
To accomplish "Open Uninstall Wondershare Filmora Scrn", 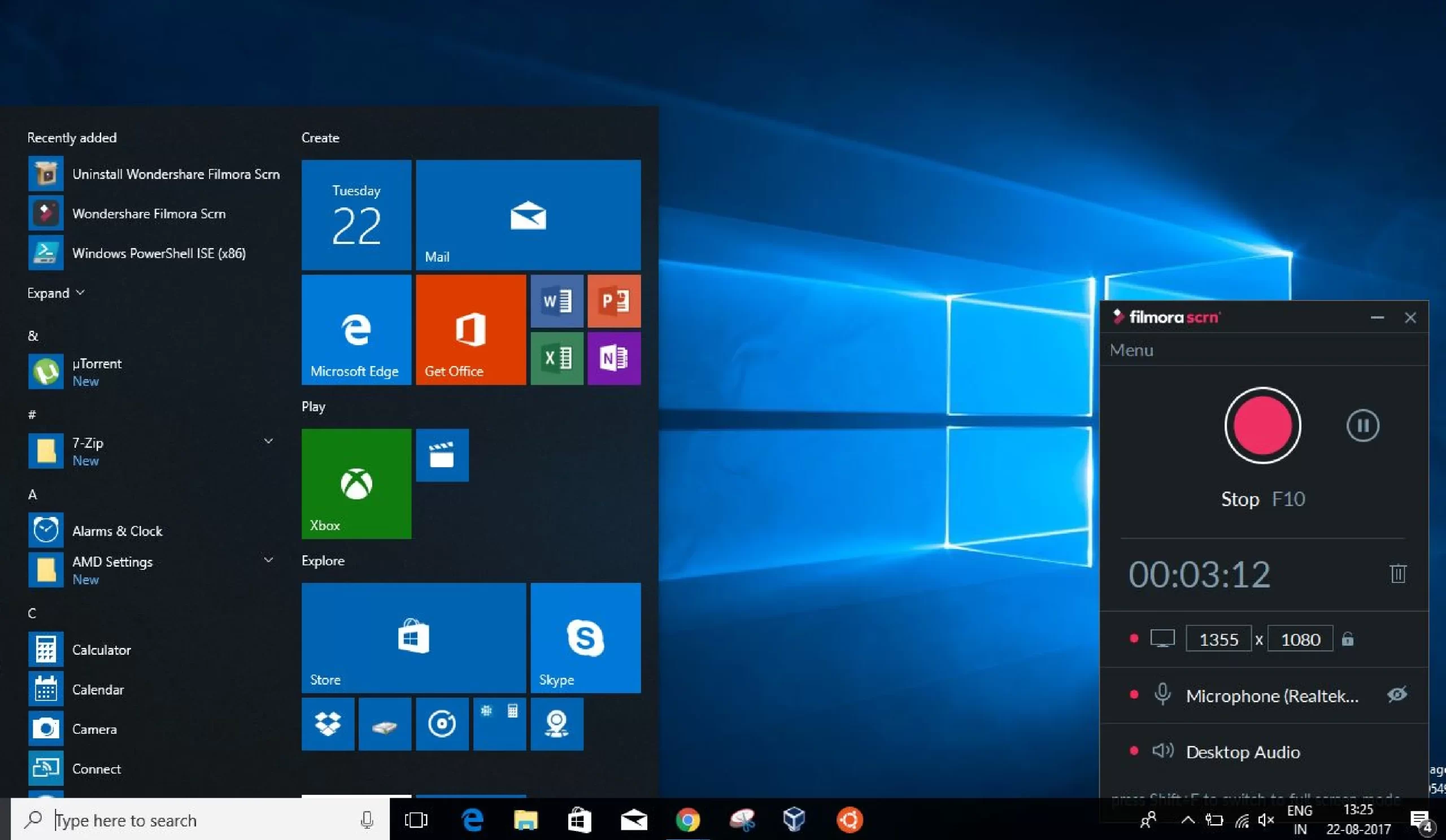I will point(154,174).
